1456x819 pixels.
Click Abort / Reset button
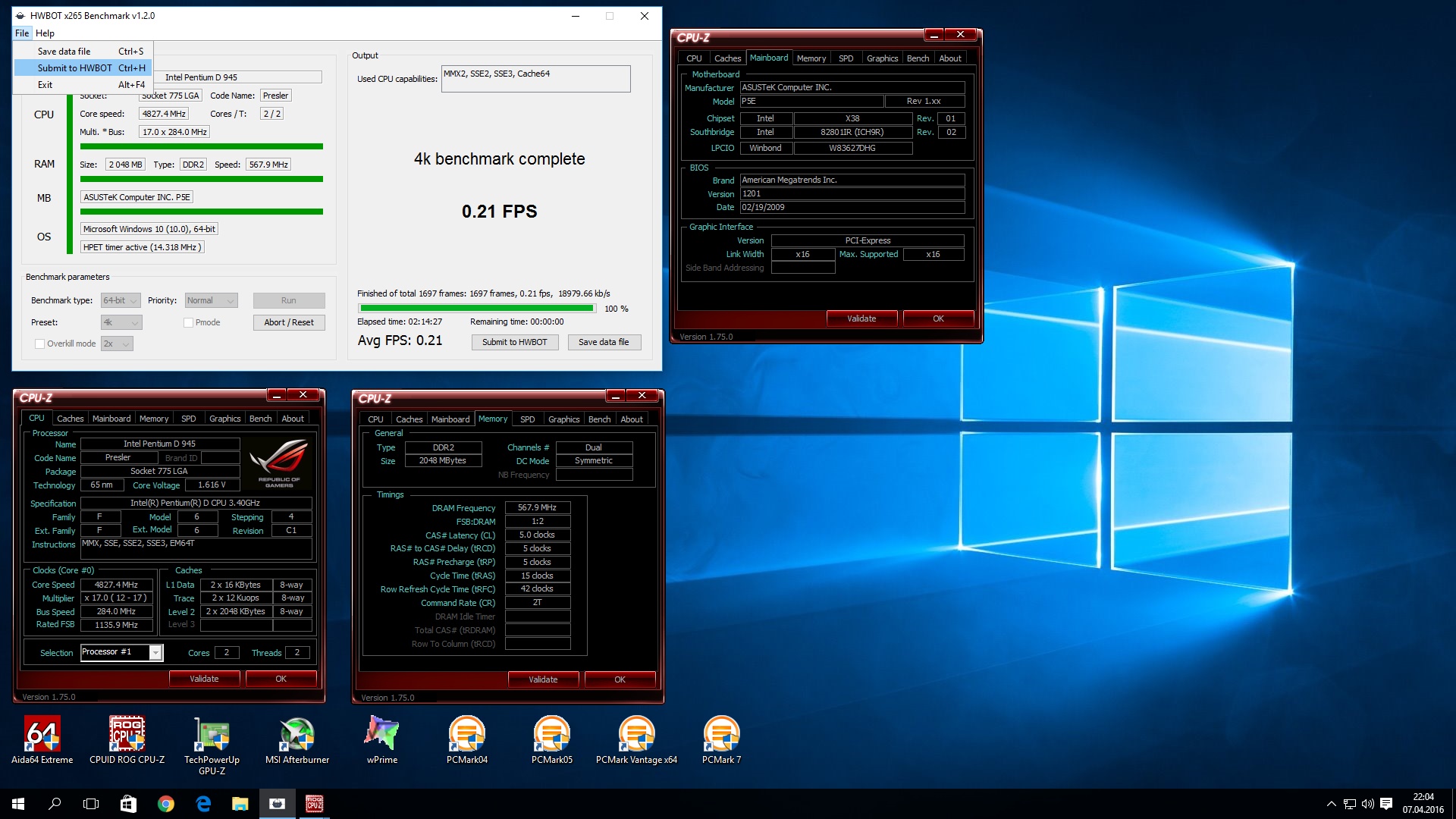[289, 322]
